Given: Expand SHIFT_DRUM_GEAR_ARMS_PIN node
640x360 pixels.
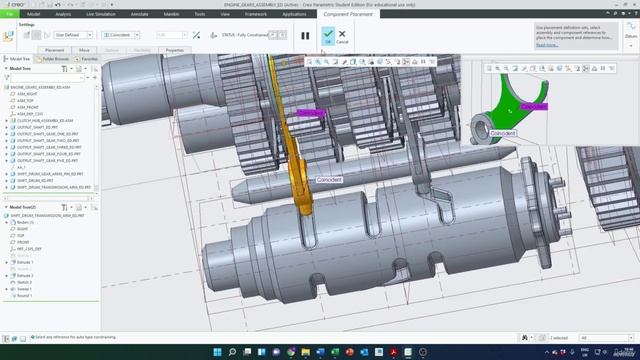Looking at the screenshot, I should click(x=6, y=174).
